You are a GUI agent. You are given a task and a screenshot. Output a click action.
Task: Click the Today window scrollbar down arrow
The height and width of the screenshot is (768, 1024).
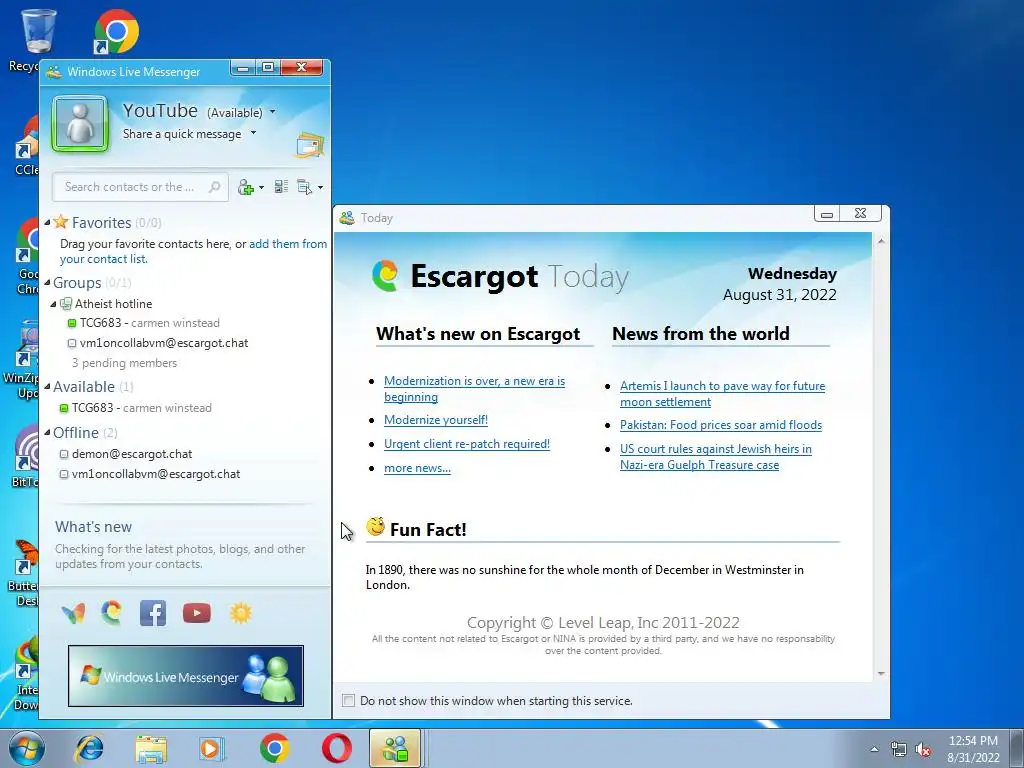pos(881,673)
